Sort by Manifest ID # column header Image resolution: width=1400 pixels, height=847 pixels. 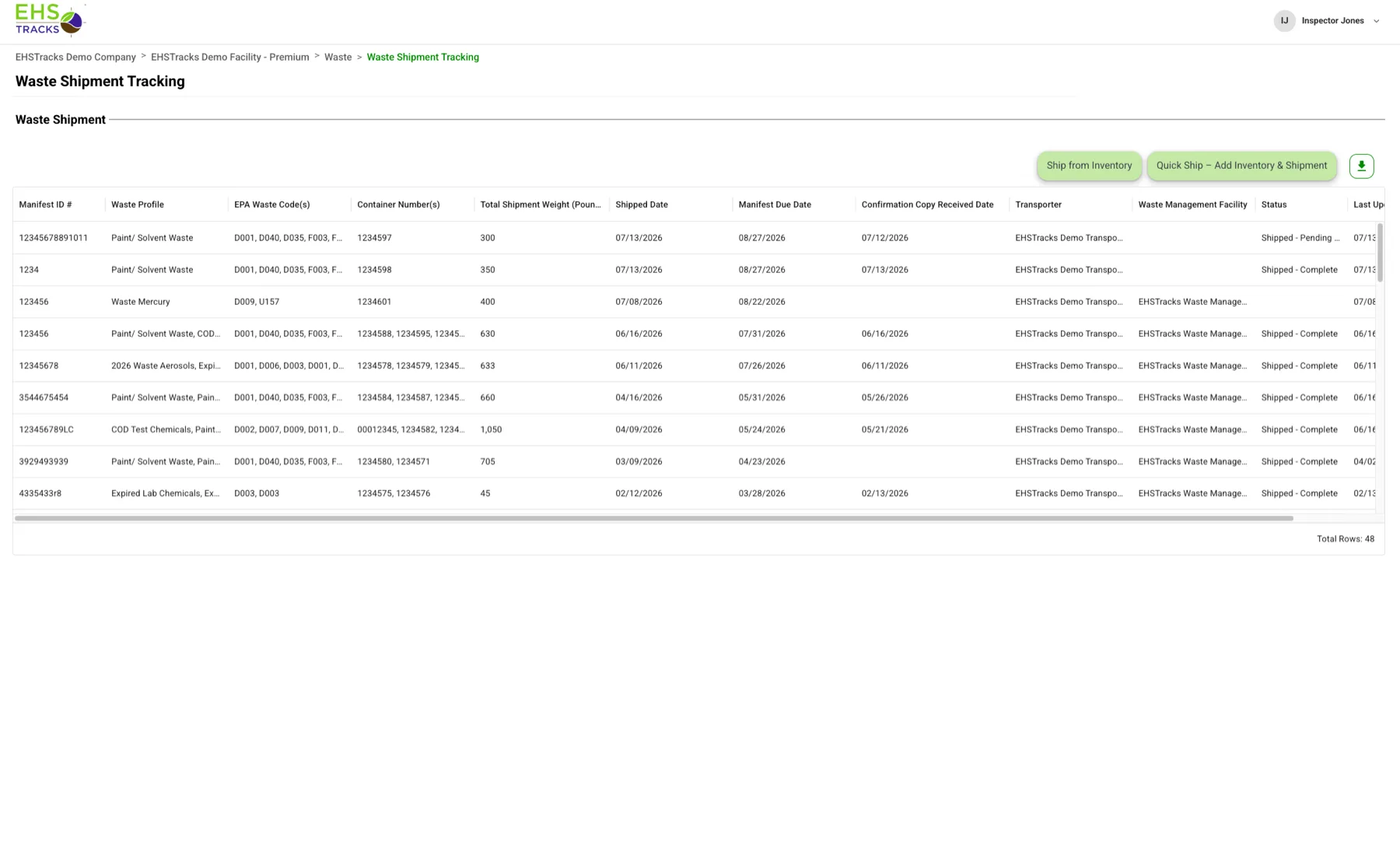tap(59, 205)
